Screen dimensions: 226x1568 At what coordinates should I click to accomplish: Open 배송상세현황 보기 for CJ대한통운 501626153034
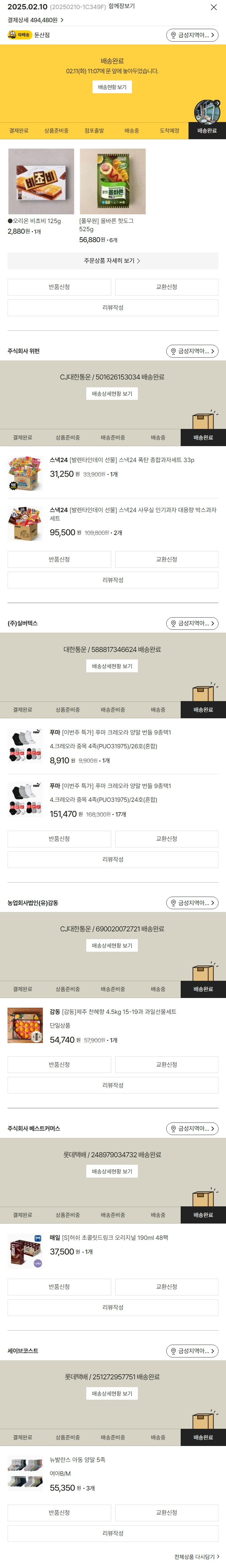112,394
